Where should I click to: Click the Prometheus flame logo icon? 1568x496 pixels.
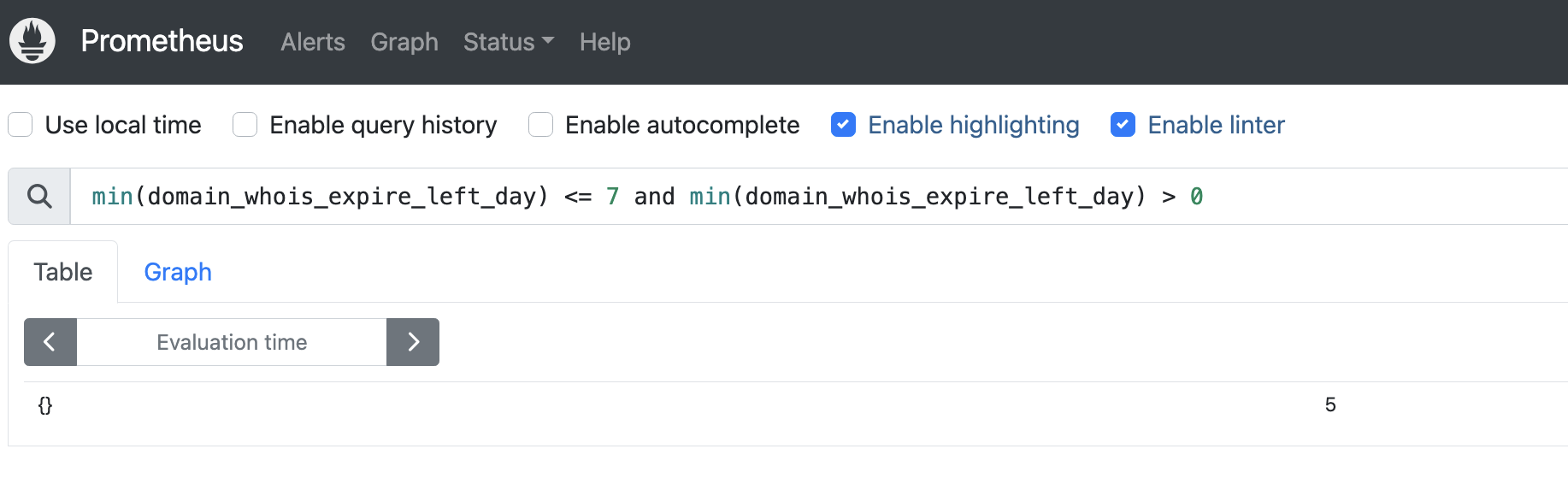click(x=32, y=41)
